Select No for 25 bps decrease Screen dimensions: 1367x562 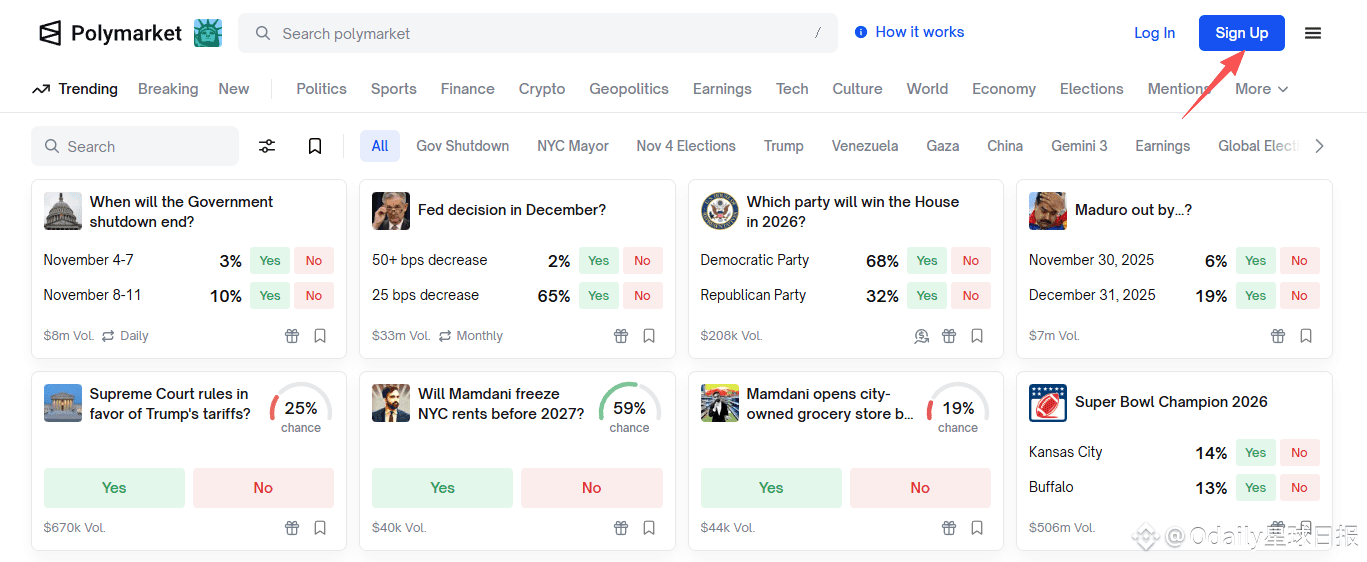point(642,296)
